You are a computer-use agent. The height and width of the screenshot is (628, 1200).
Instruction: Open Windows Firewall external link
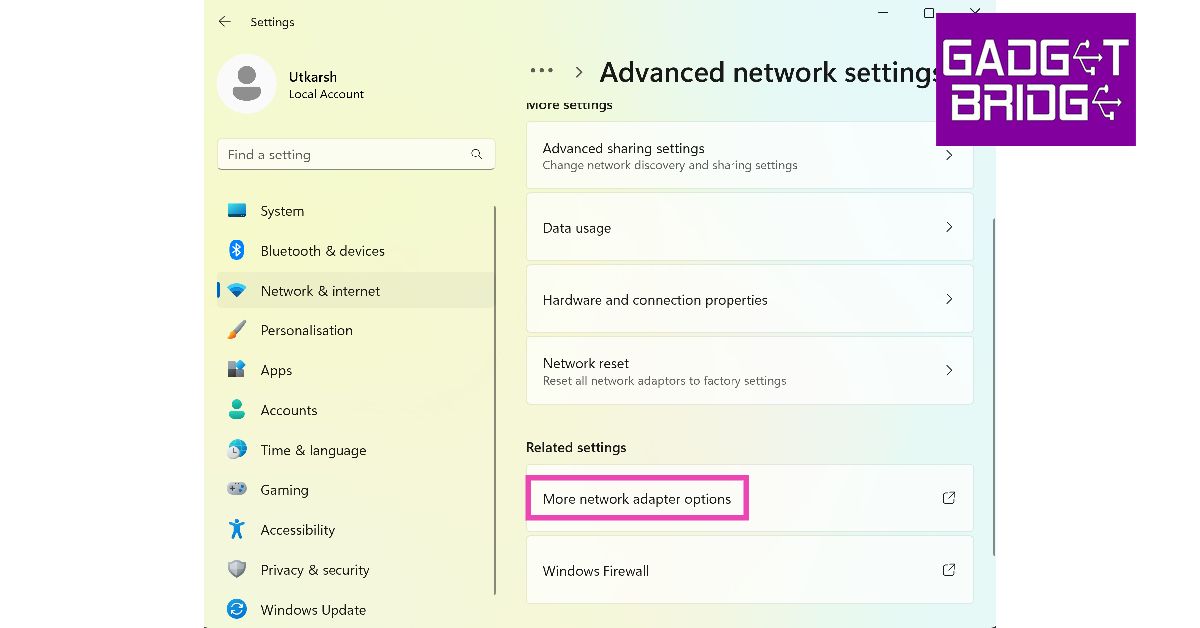pyautogui.click(x=949, y=570)
